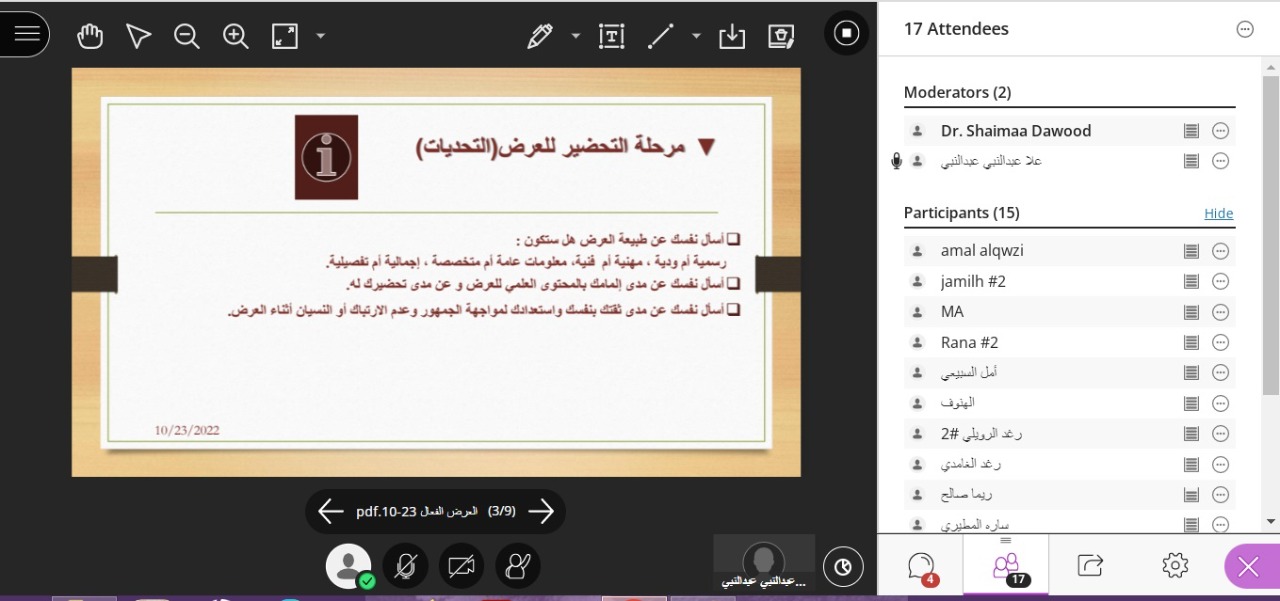Viewport: 1280px width, 601px height.
Task: Open options for Dr. Shaimaa Dawood
Action: tap(1220, 131)
